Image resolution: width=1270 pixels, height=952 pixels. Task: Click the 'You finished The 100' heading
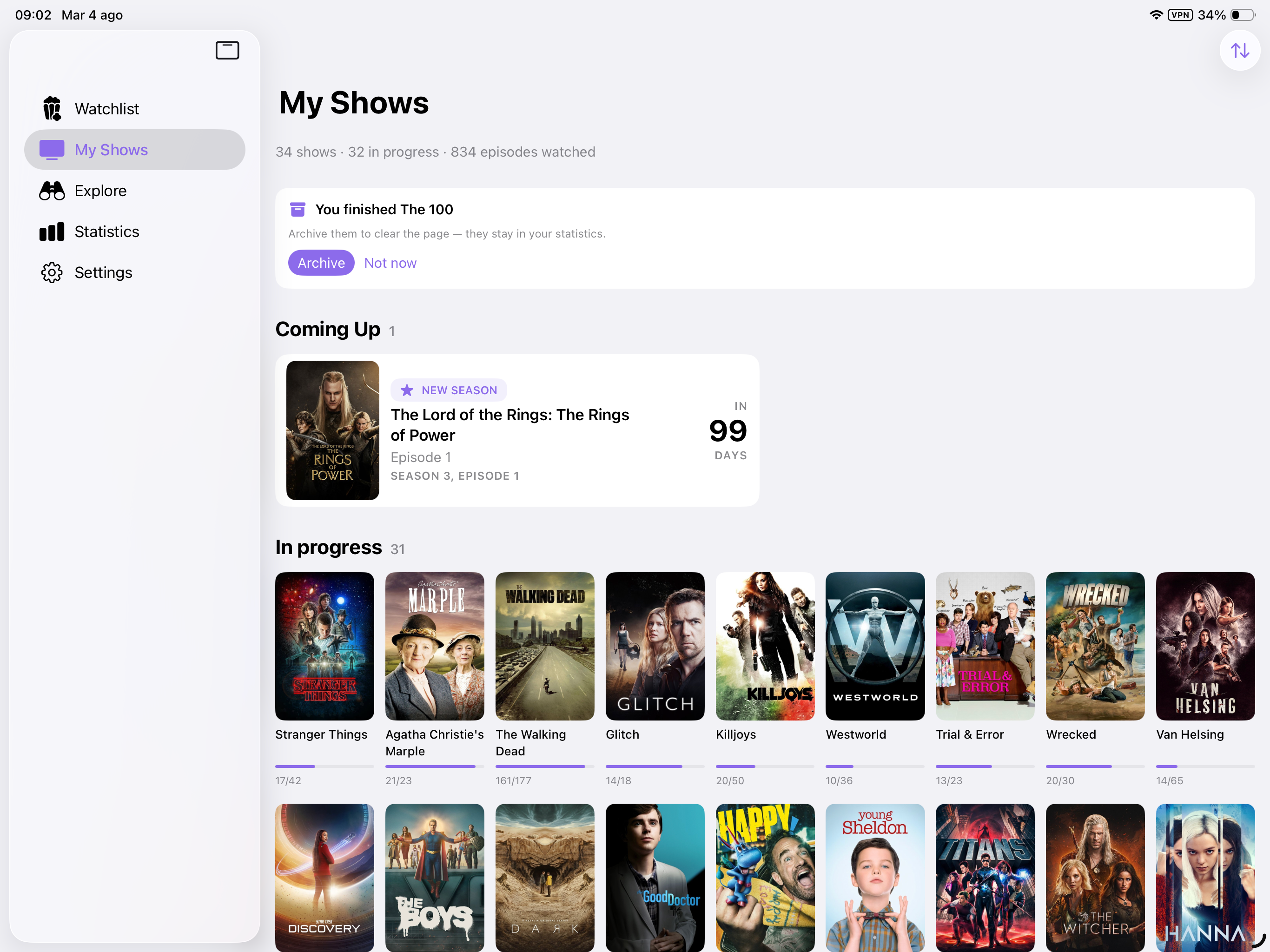384,210
